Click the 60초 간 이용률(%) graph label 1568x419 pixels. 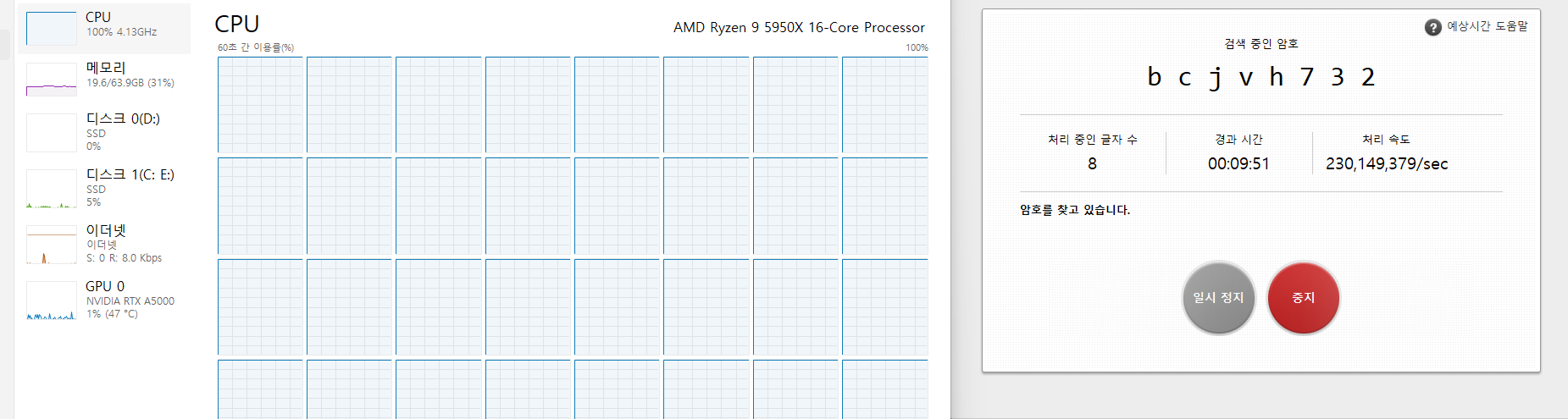pyautogui.click(x=256, y=47)
